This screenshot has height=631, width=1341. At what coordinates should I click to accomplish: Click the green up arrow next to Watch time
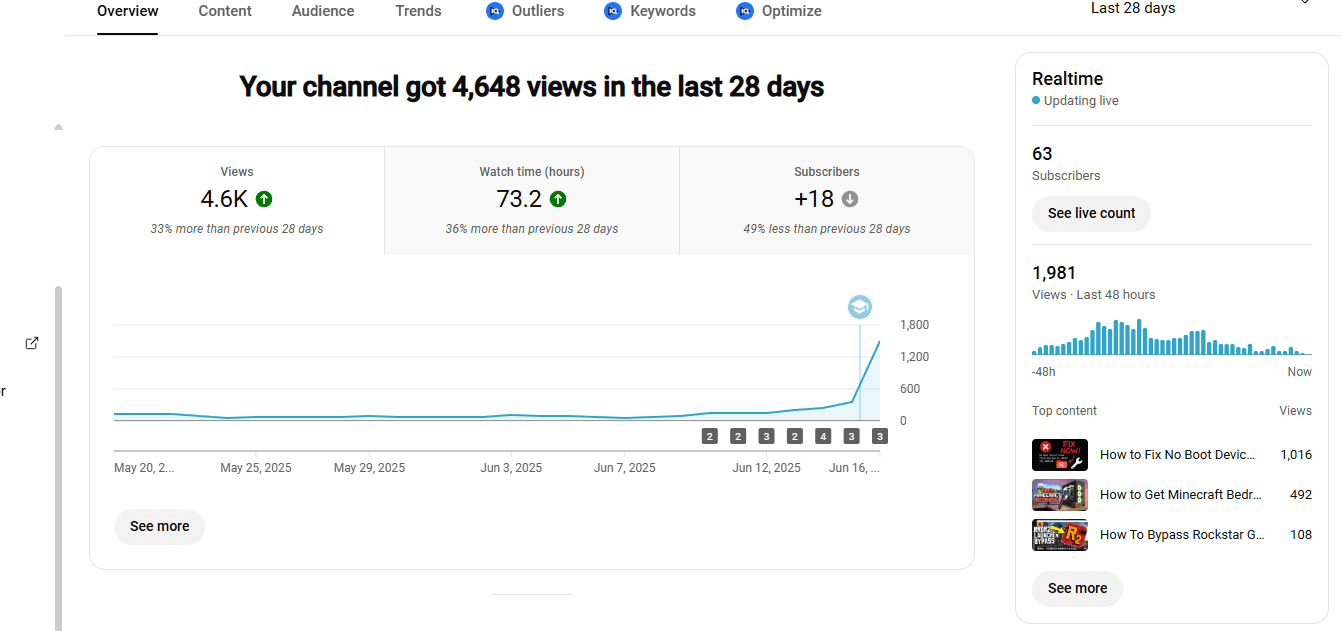pos(558,199)
